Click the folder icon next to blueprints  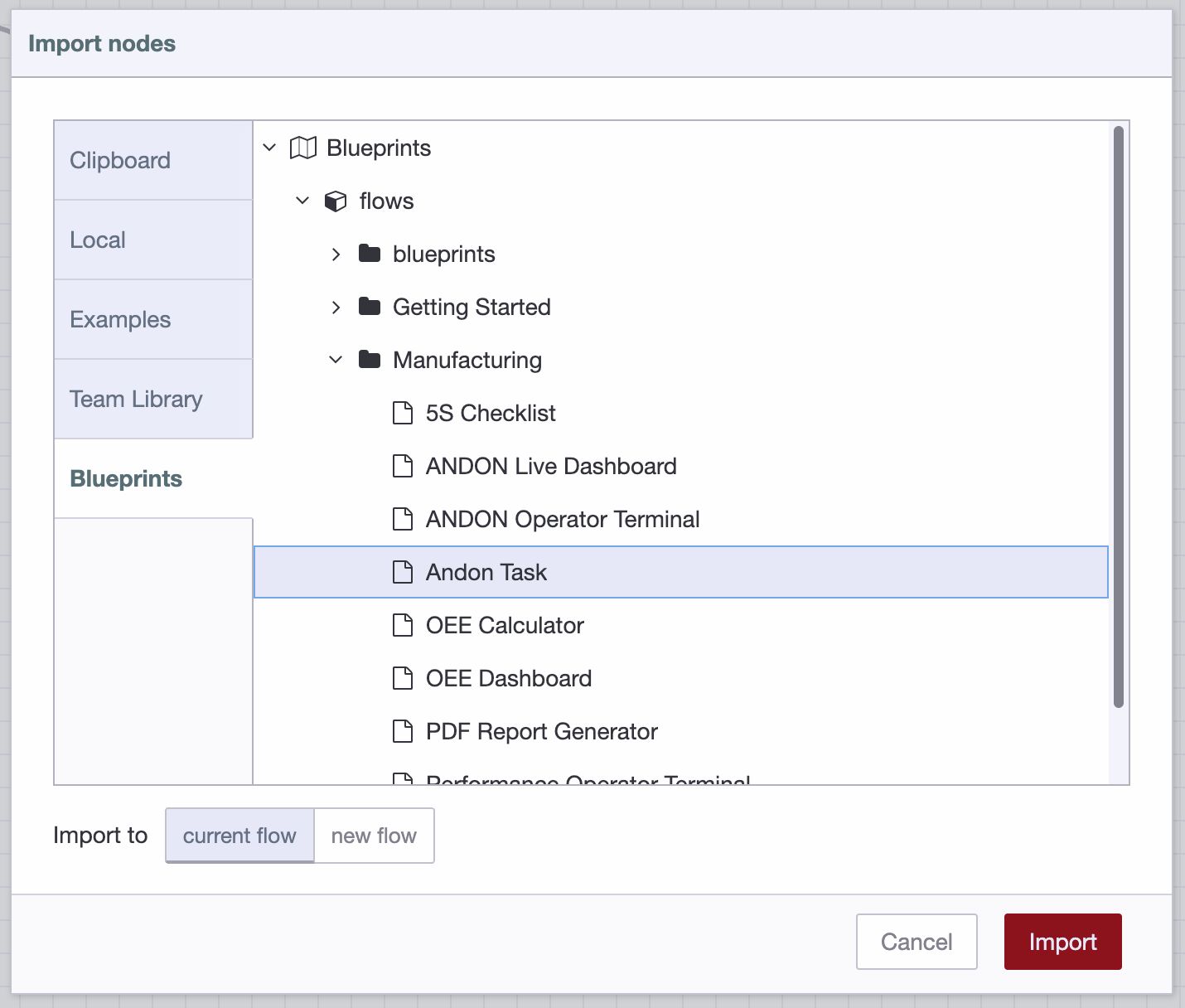pos(370,254)
